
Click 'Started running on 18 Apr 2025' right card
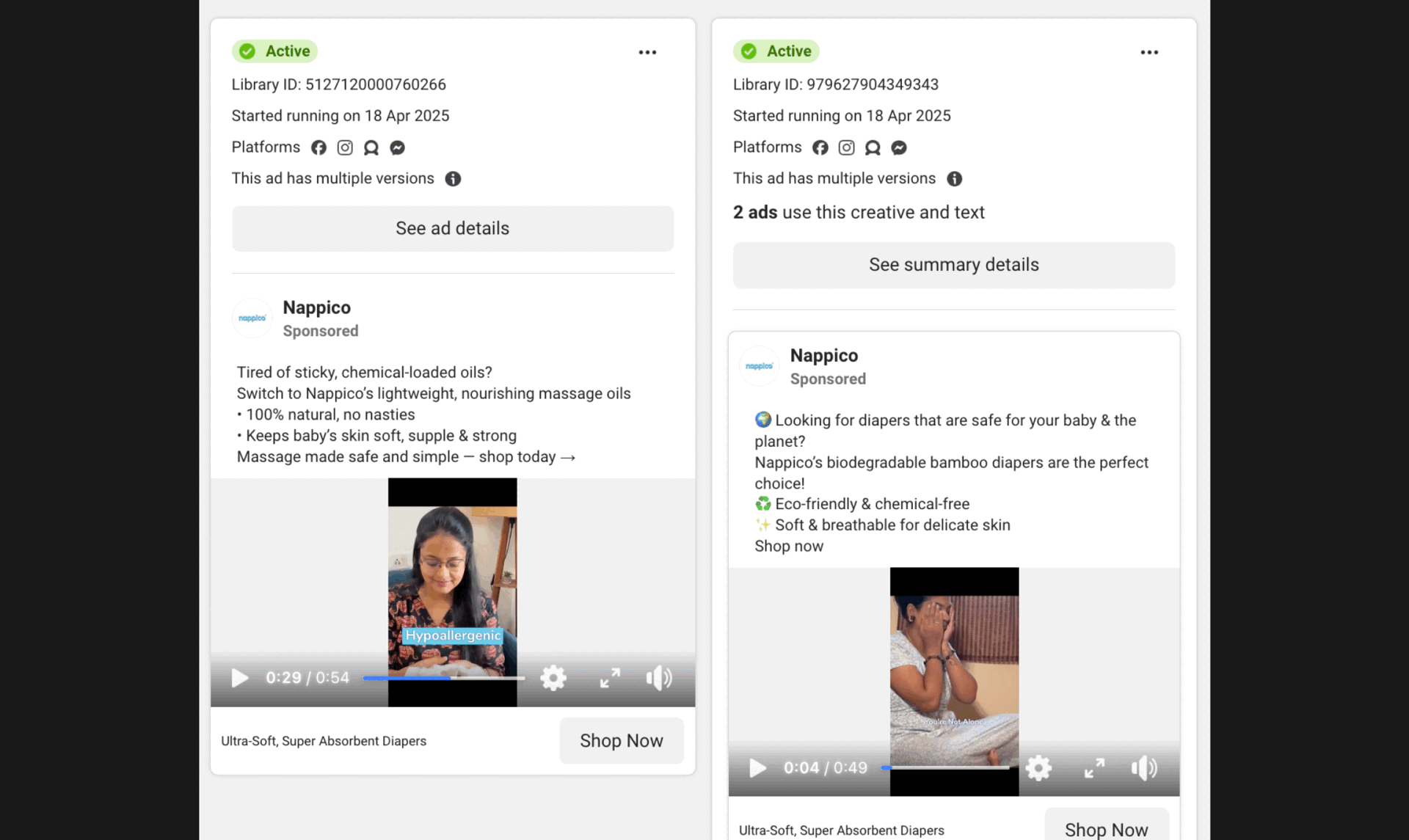[x=842, y=116]
